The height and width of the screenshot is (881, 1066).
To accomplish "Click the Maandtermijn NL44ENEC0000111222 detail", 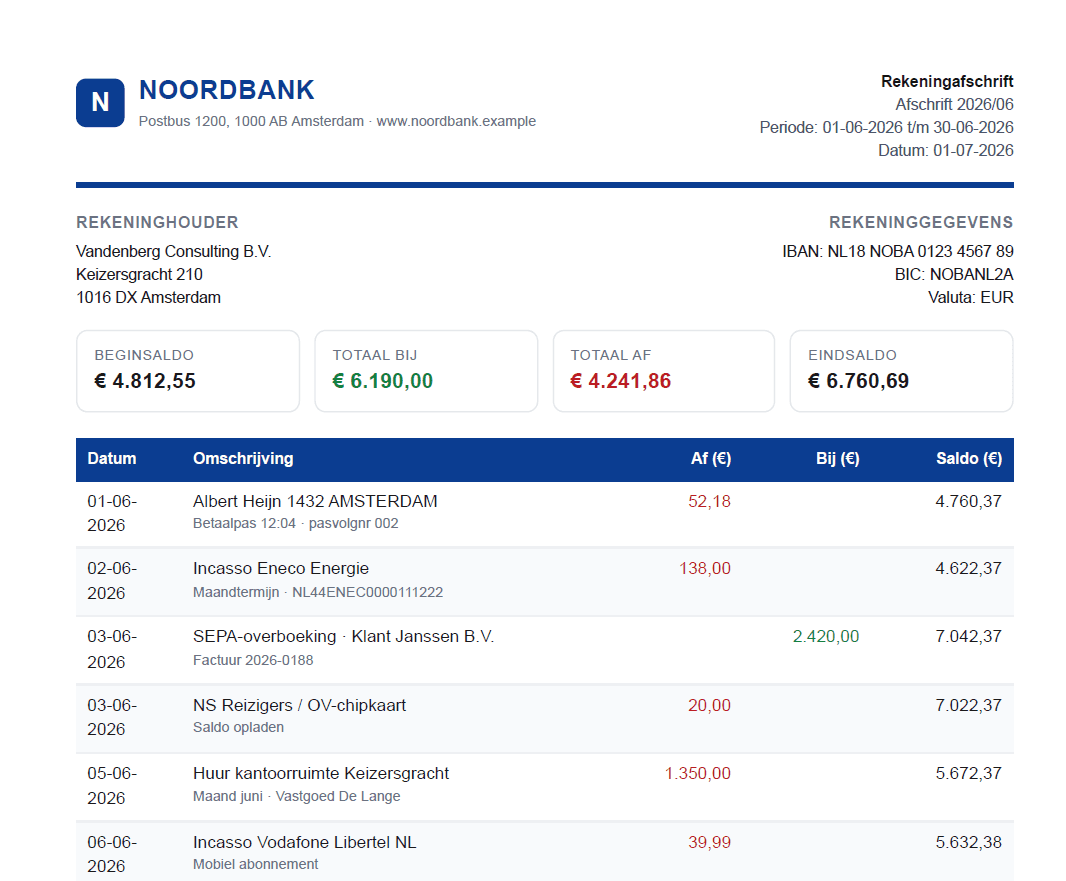I will [318, 592].
